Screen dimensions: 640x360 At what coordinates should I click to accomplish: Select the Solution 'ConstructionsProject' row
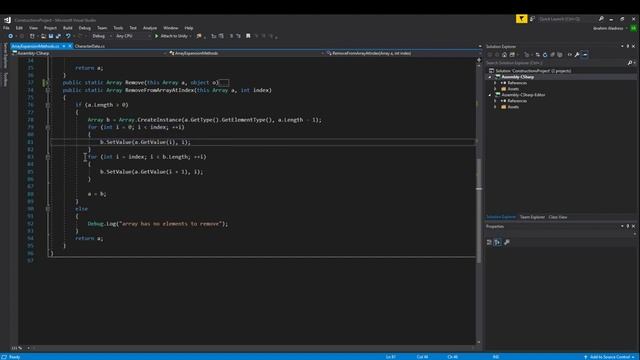[533, 71]
